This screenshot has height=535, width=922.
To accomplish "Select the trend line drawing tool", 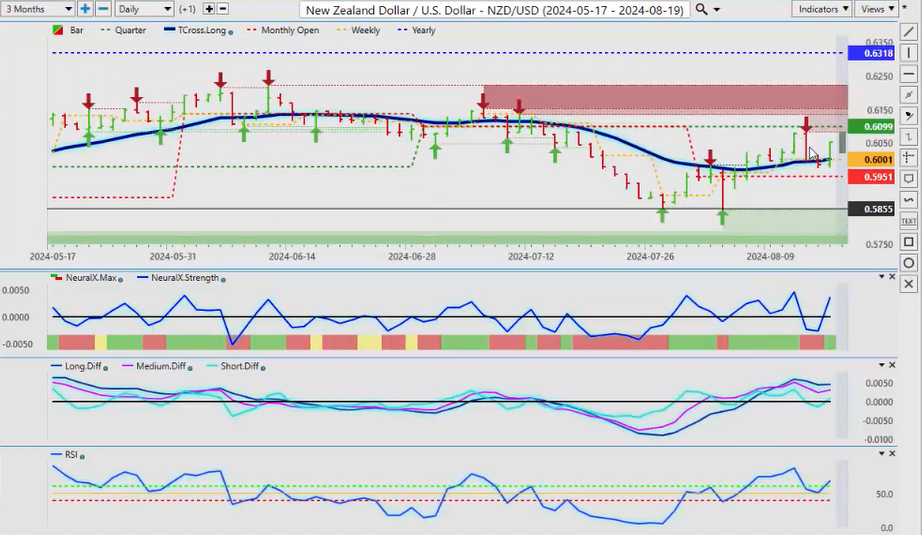I will [908, 32].
